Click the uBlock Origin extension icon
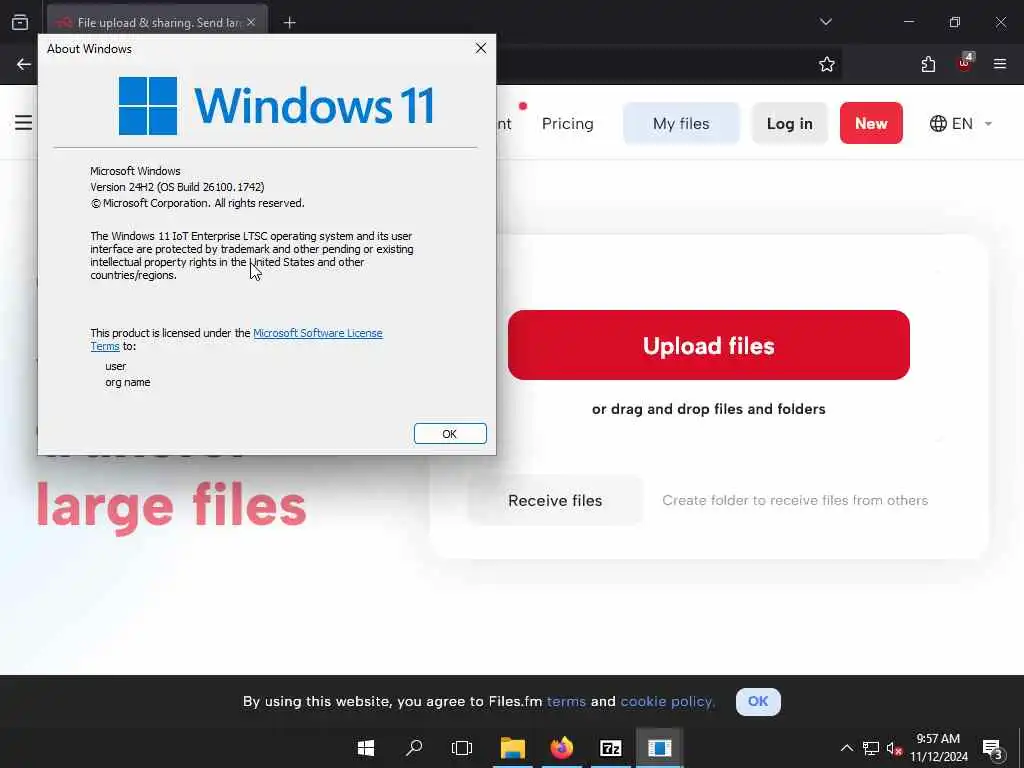 965,63
